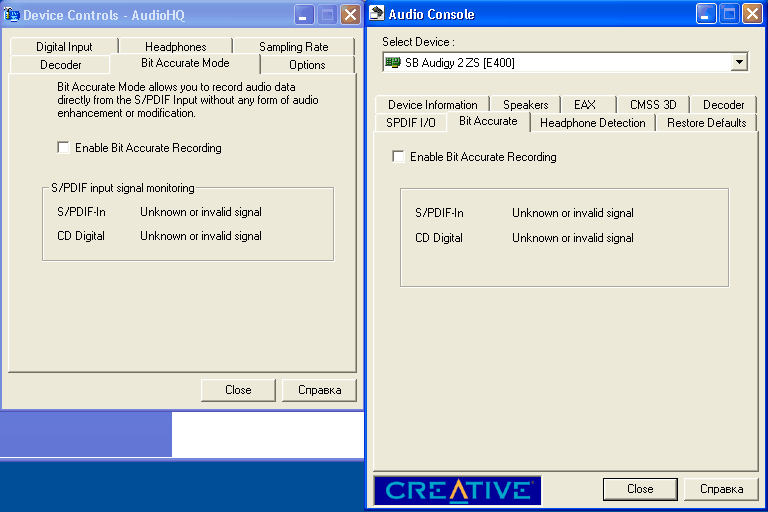Switch to the Digital Input tab
The width and height of the screenshot is (768, 512).
point(64,47)
